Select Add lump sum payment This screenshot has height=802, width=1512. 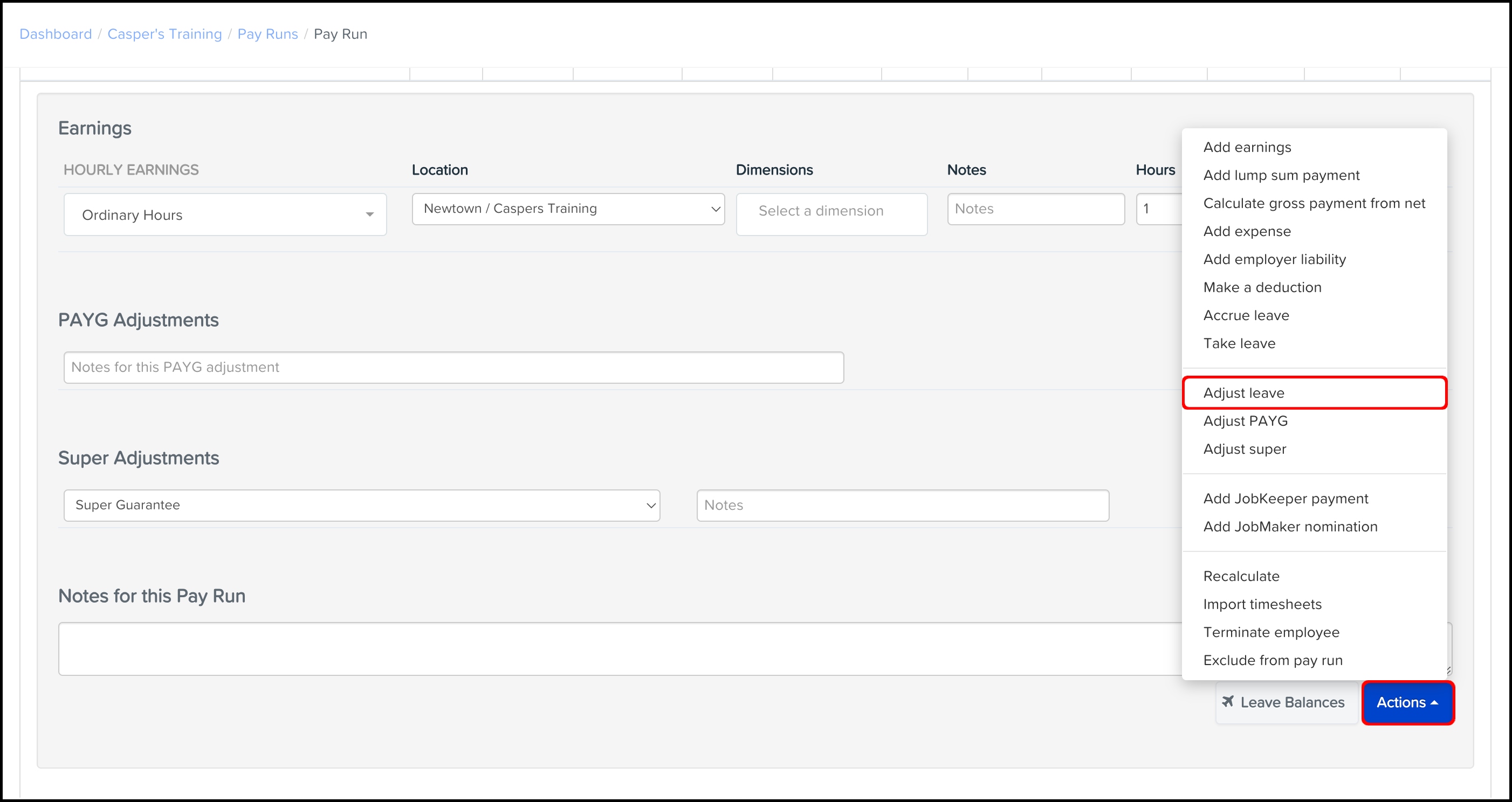pos(1281,175)
